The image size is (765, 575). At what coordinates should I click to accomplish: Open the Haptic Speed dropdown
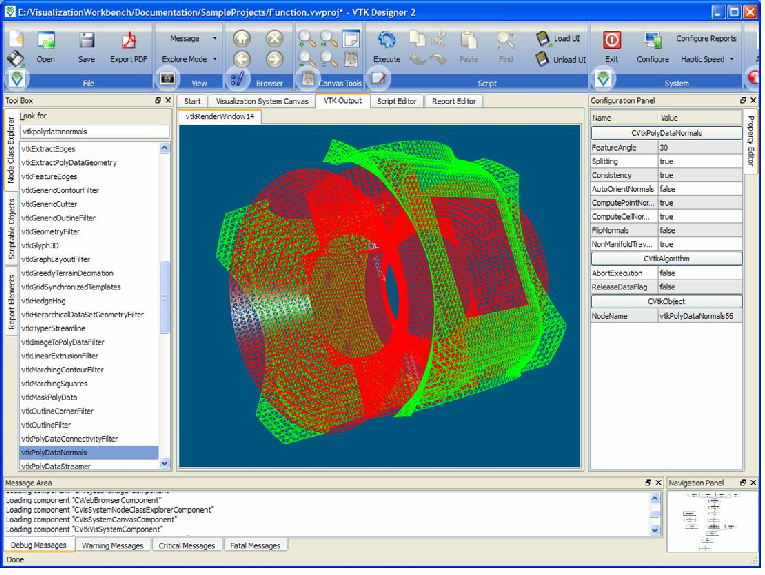(731, 59)
